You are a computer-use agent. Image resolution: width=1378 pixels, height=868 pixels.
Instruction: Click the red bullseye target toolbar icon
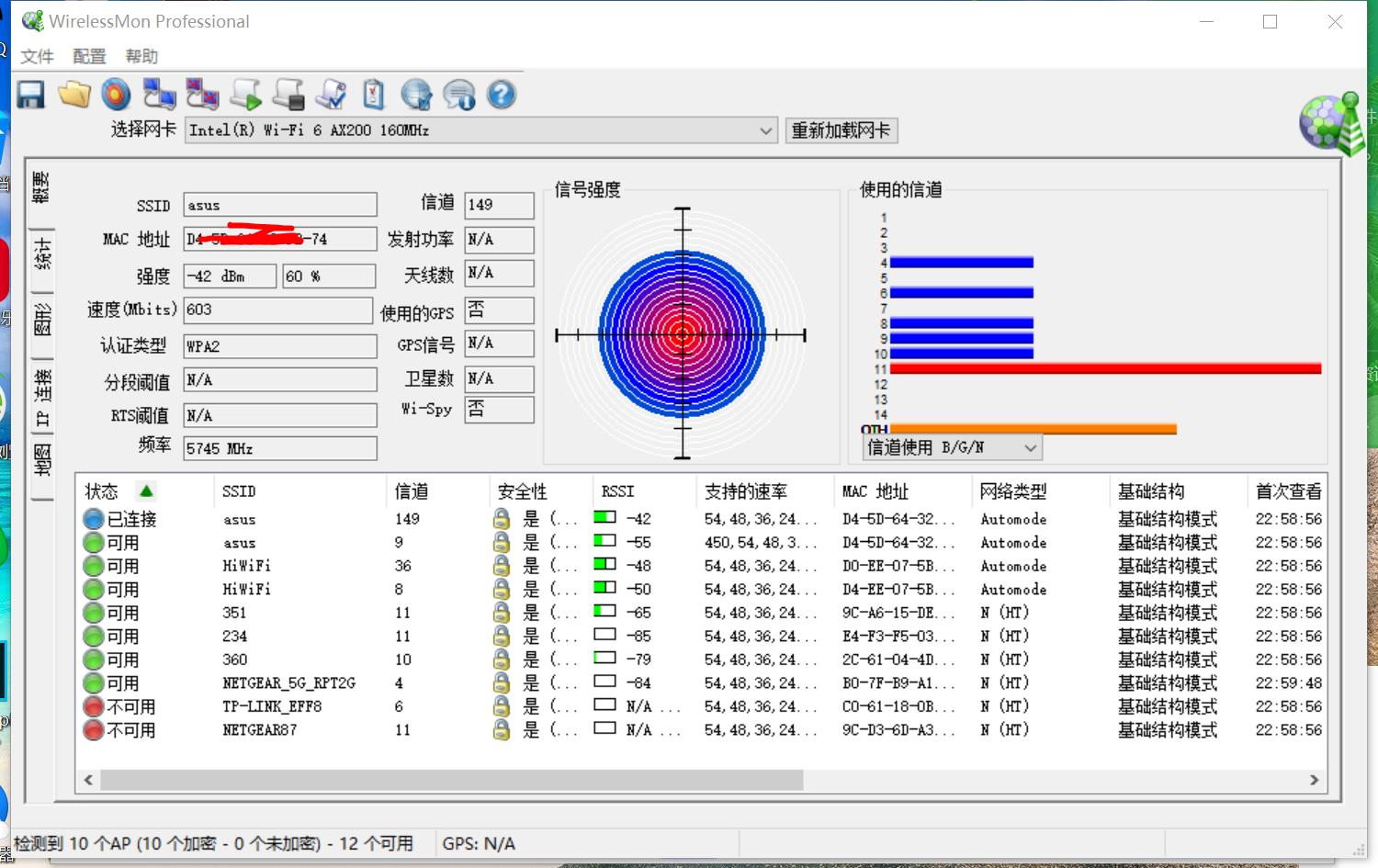(116, 95)
